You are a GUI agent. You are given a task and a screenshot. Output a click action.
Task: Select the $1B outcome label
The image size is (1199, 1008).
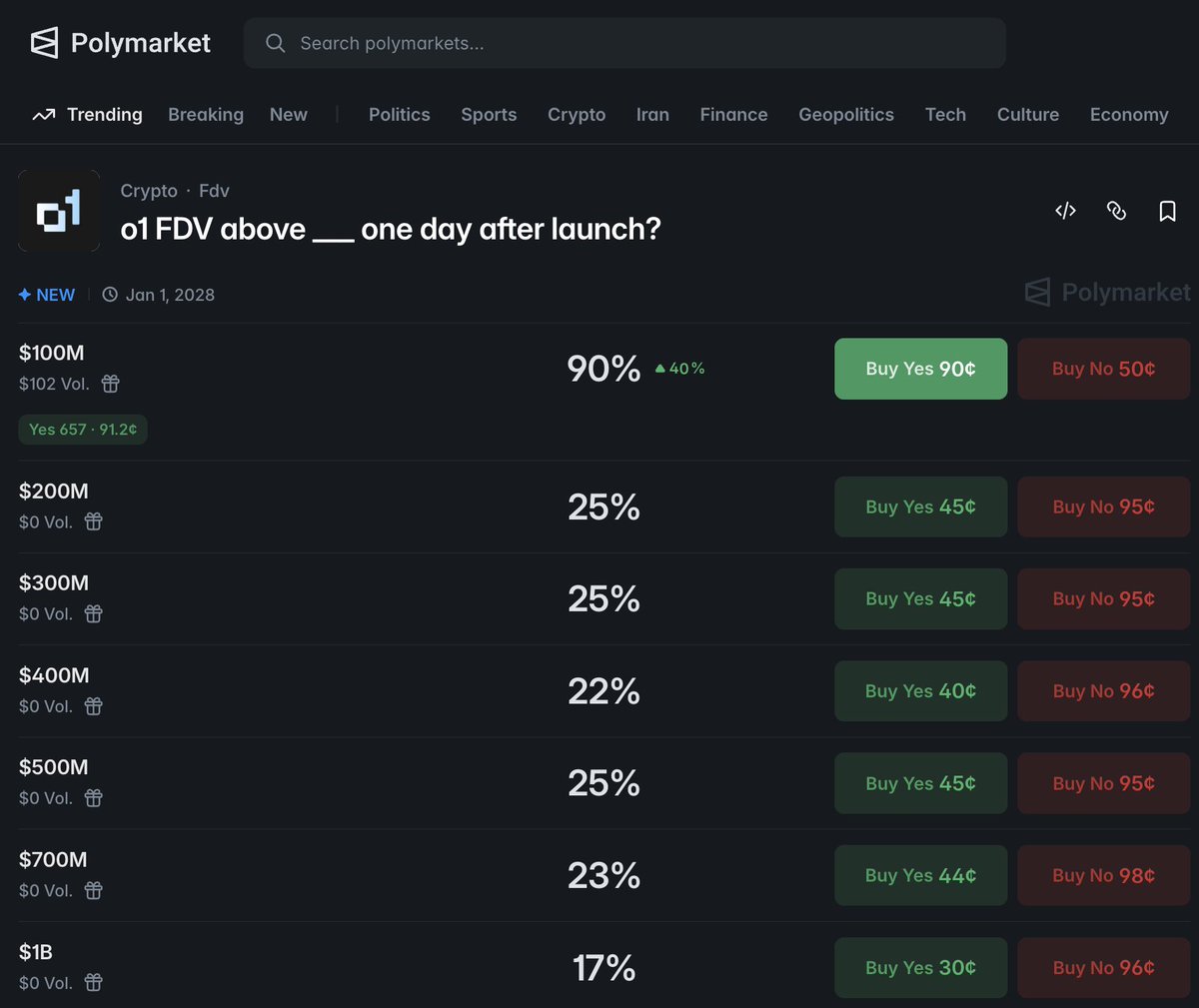[x=36, y=952]
